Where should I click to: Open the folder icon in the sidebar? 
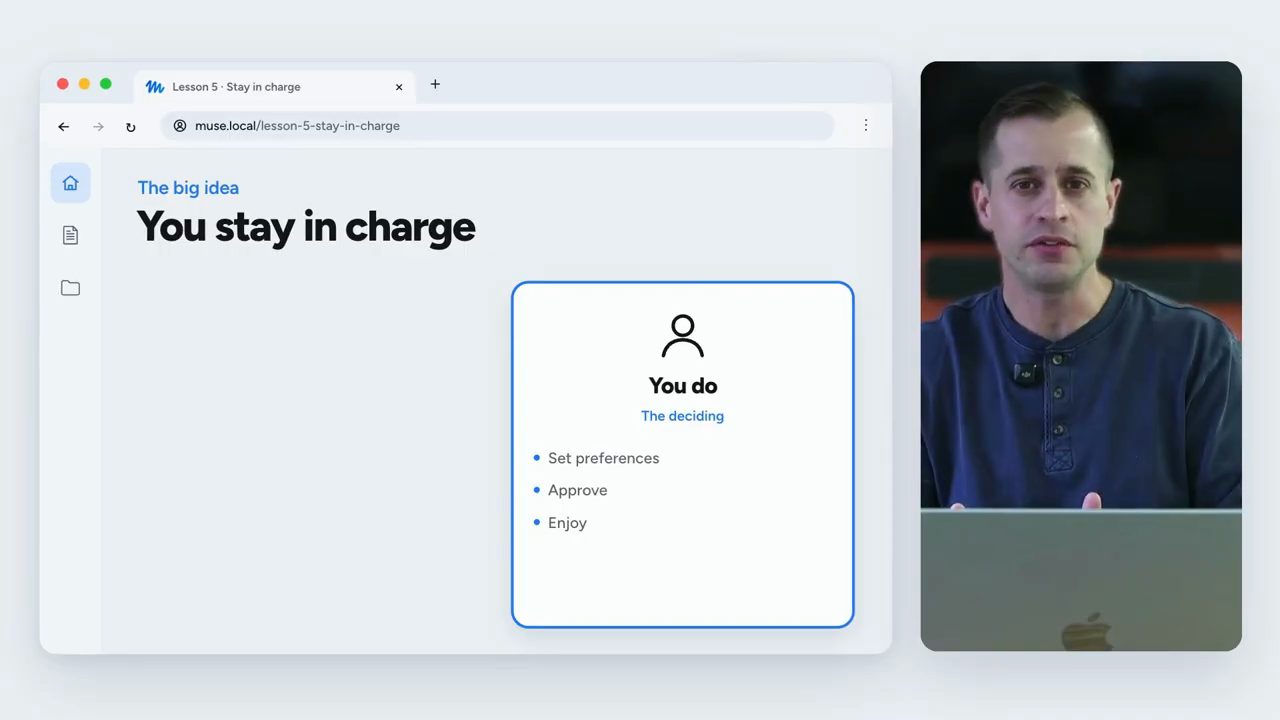click(70, 288)
